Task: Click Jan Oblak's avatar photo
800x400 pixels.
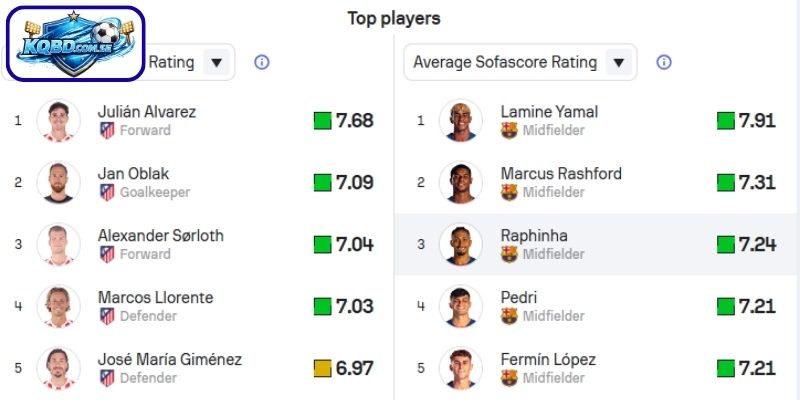Action: click(58, 182)
